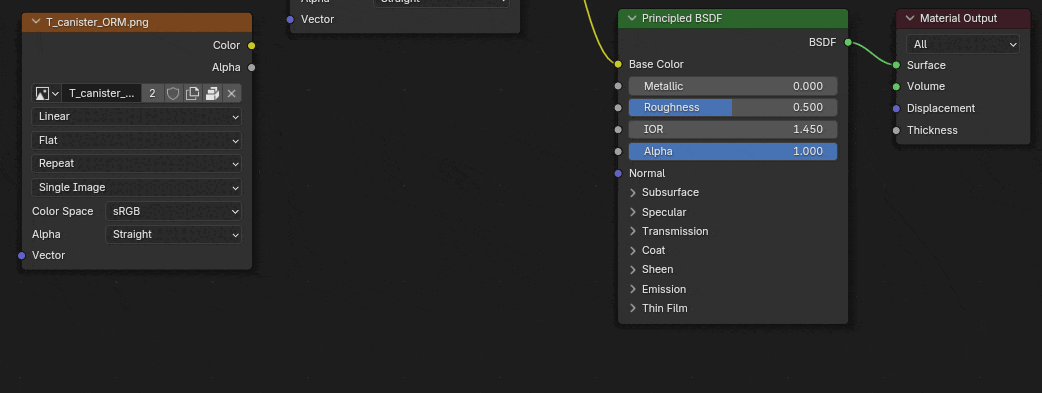
Task: Click the Roughness value slider
Action: point(732,107)
